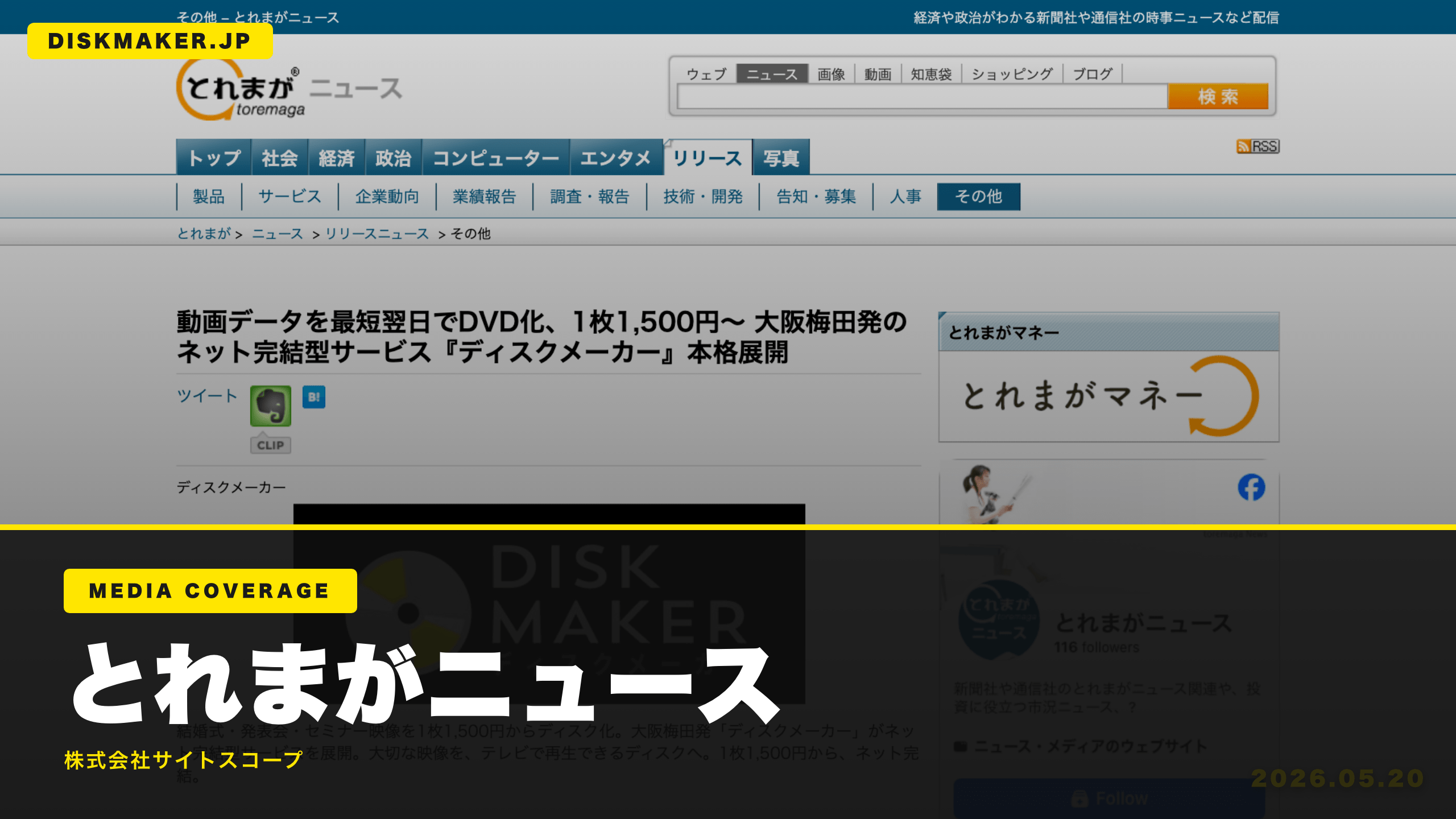1456x819 pixels.
Task: Open the 経済 navigation tab
Action: 337,158
